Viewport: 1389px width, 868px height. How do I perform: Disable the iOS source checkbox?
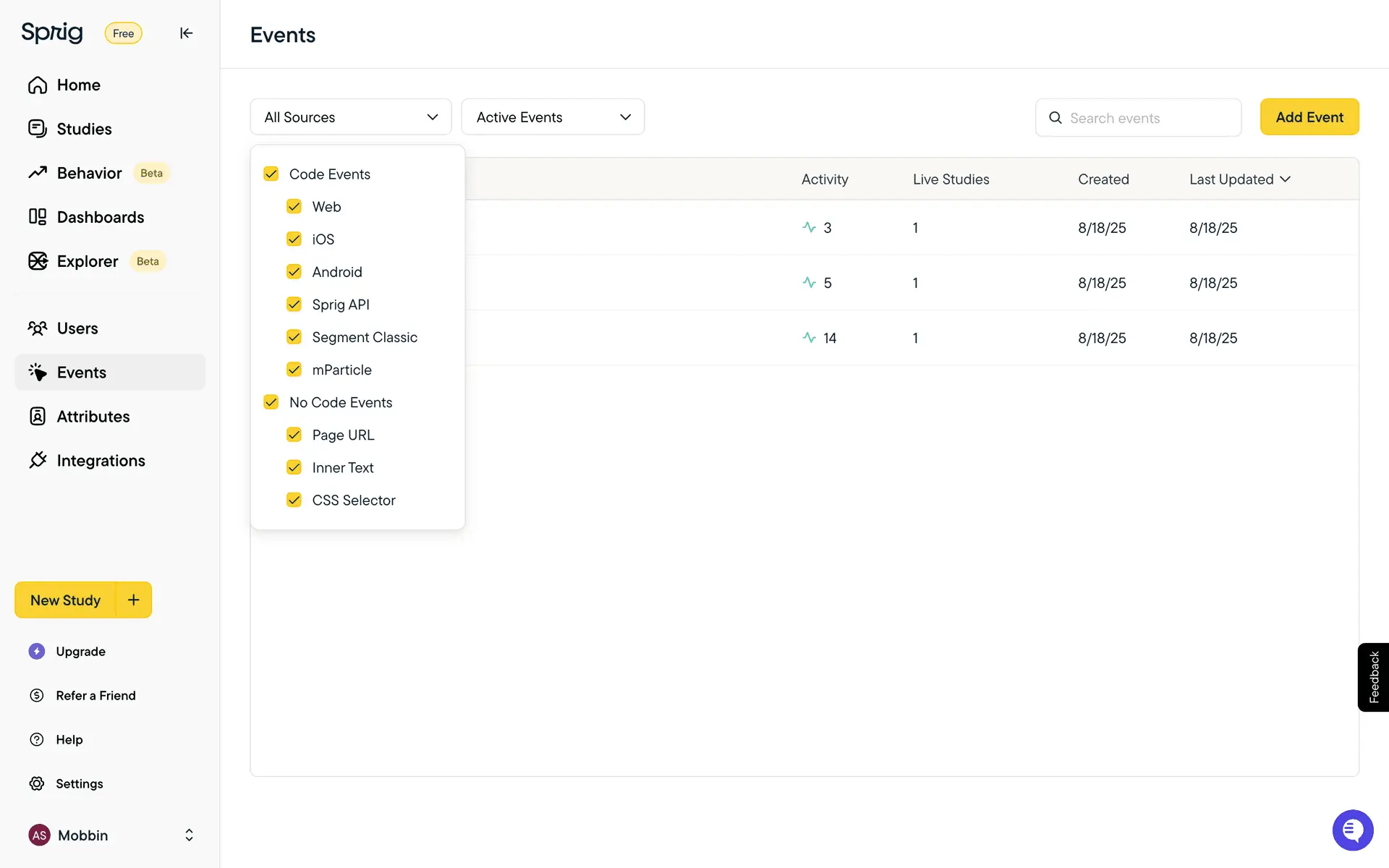coord(294,239)
